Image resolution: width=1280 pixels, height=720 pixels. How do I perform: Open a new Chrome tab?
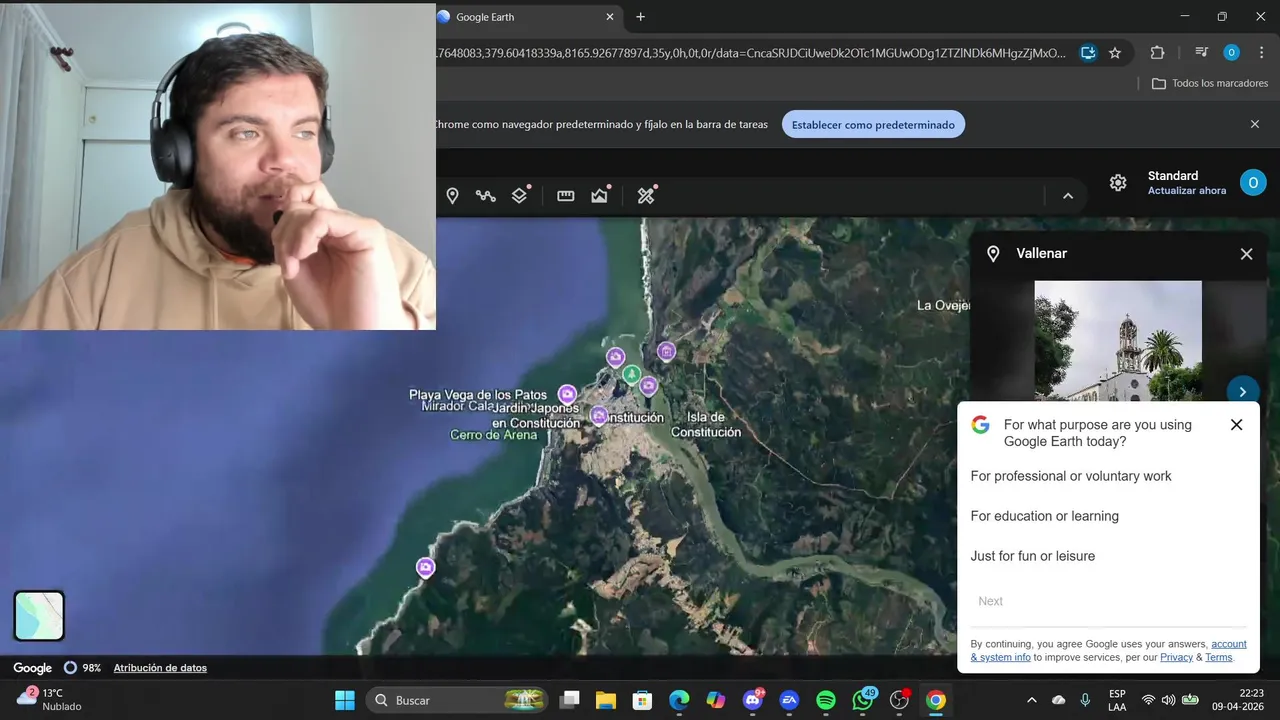pyautogui.click(x=641, y=17)
